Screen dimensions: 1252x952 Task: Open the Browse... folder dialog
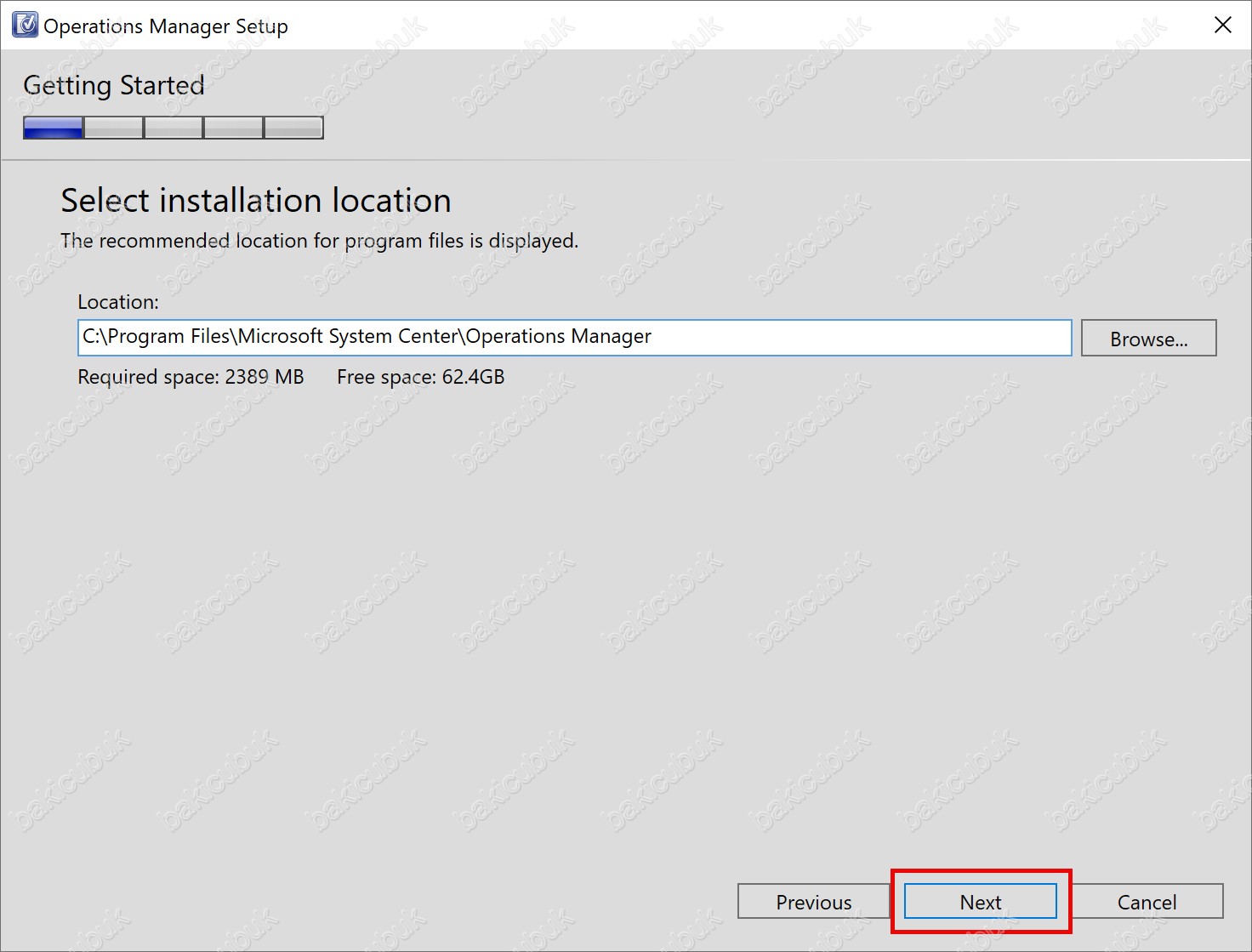pyautogui.click(x=1148, y=339)
